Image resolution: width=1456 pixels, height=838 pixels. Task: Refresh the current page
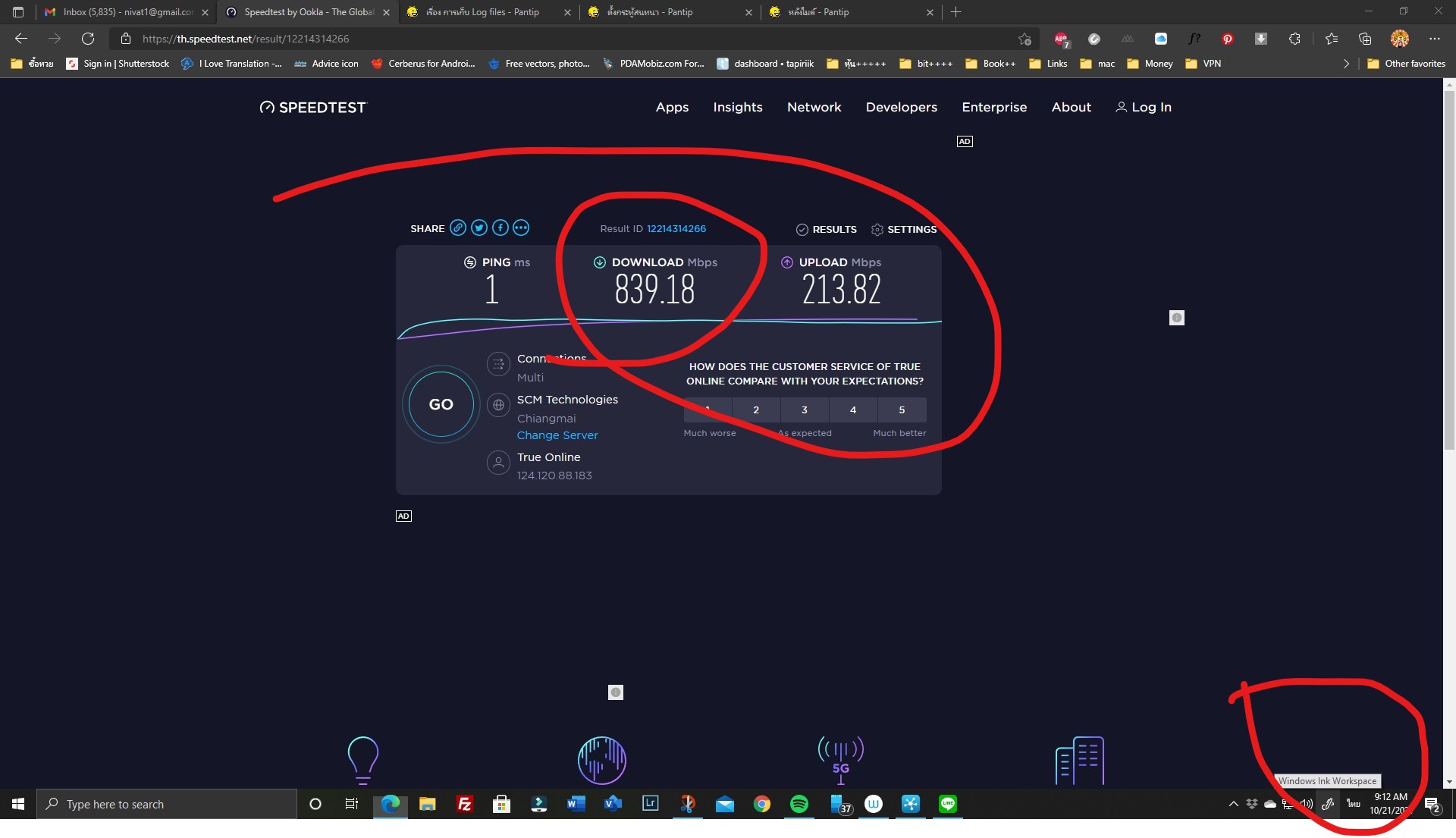click(88, 39)
